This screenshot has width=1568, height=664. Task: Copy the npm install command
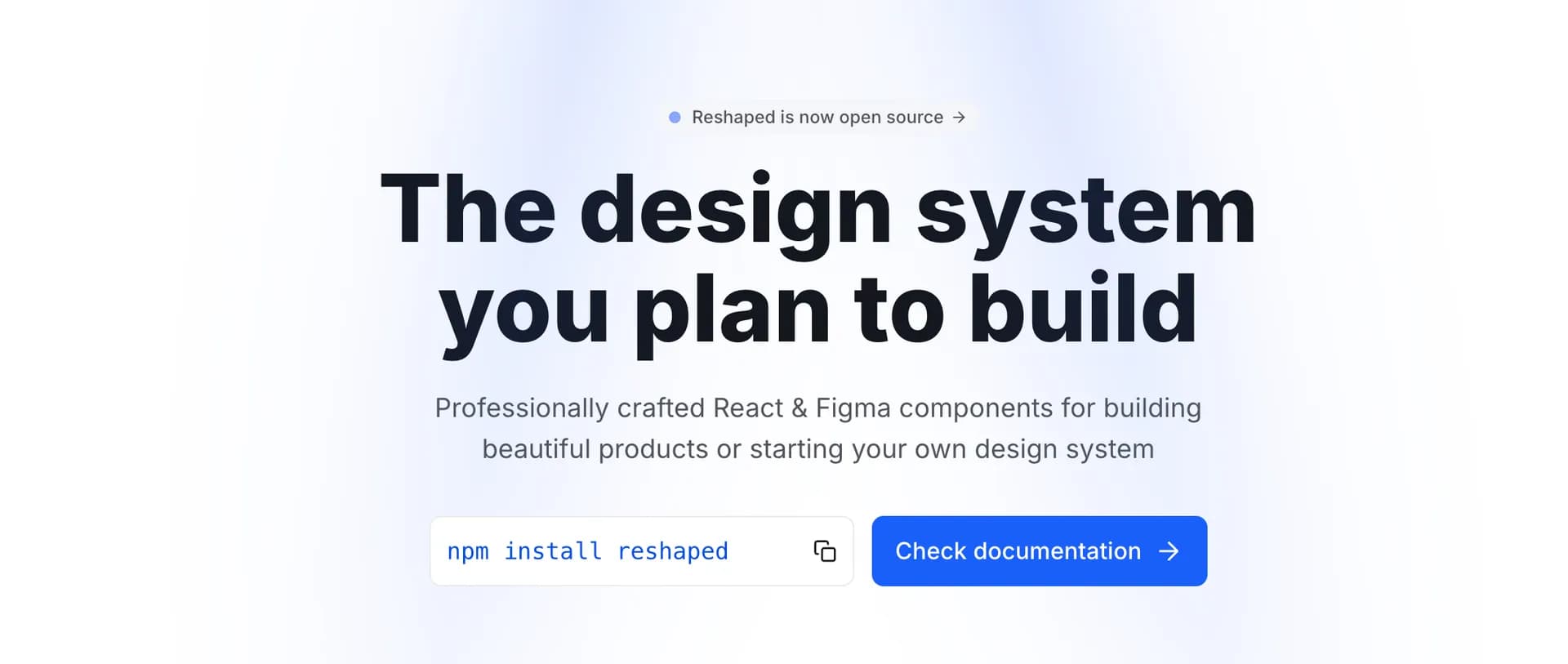pos(824,551)
